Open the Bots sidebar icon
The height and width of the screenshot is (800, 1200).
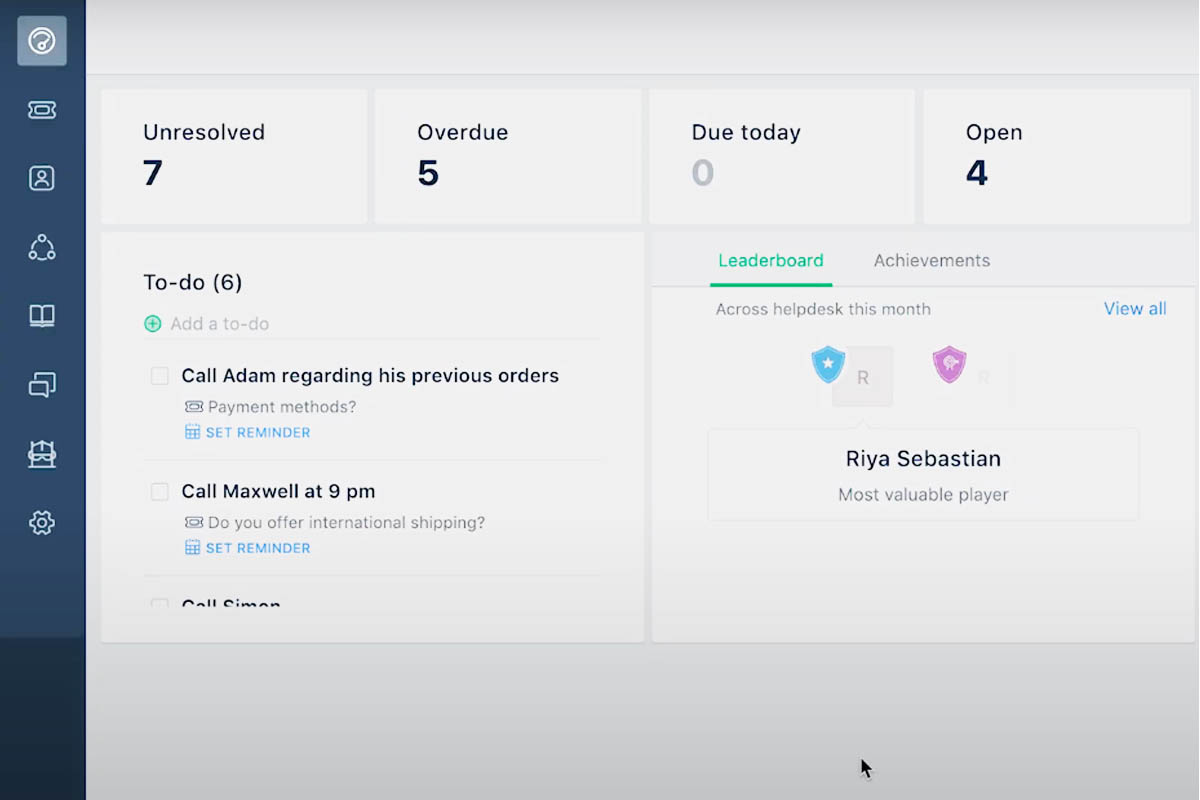coord(41,453)
